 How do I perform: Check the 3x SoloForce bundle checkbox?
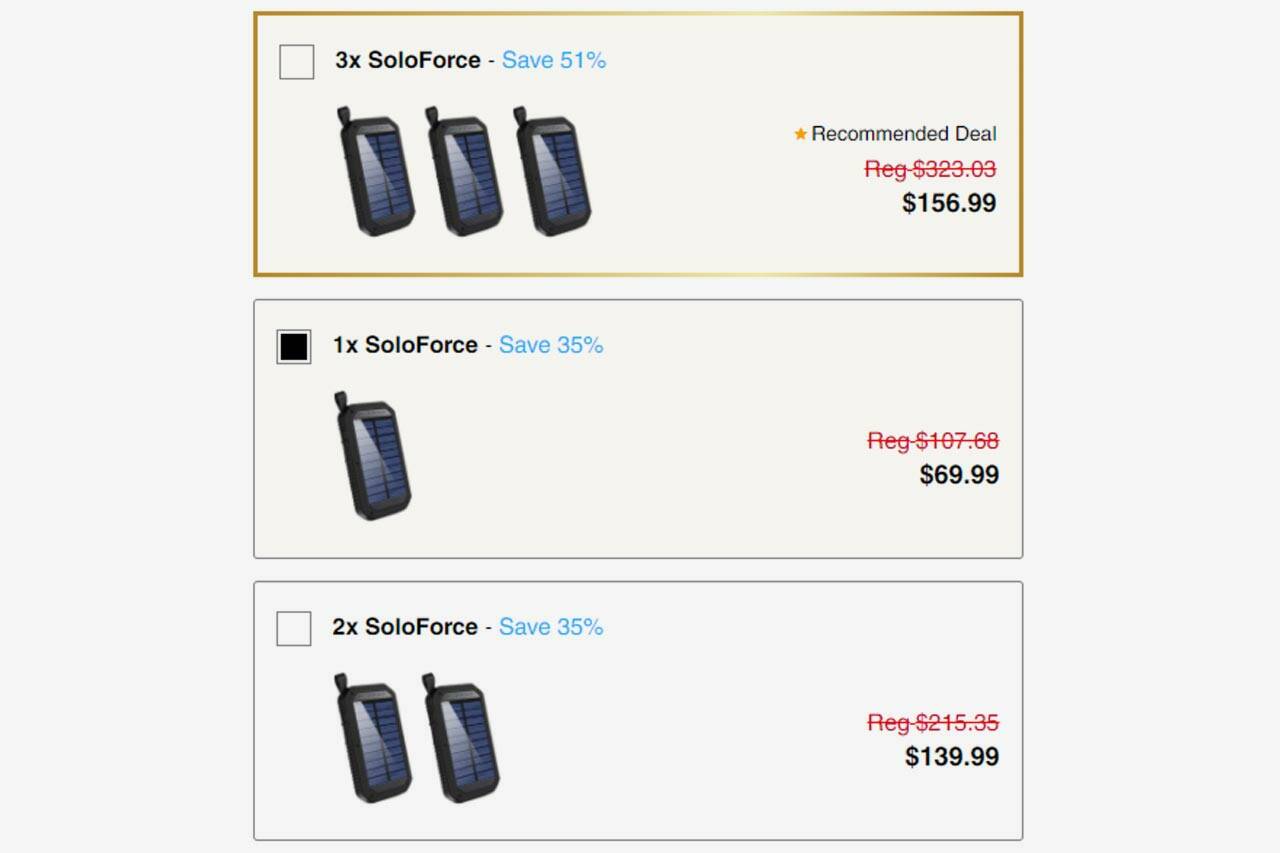point(296,62)
